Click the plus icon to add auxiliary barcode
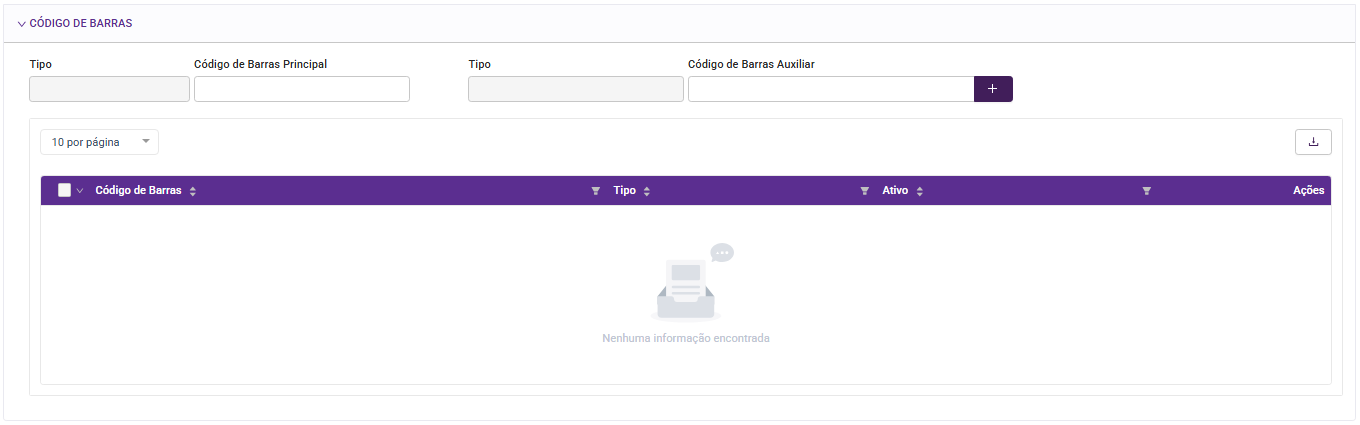Screen dimensions: 1360x425 pyautogui.click(x=993, y=89)
